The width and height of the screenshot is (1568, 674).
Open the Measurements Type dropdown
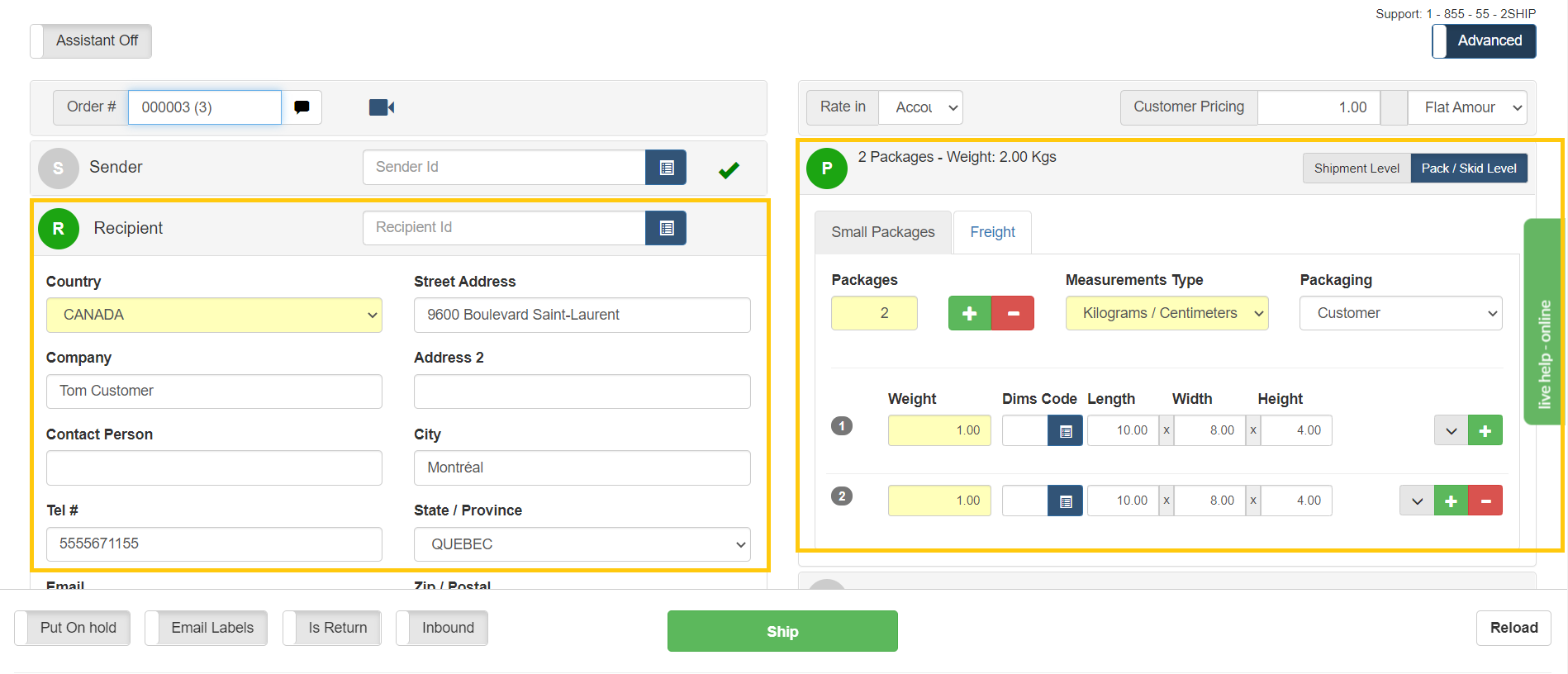pyautogui.click(x=1166, y=313)
